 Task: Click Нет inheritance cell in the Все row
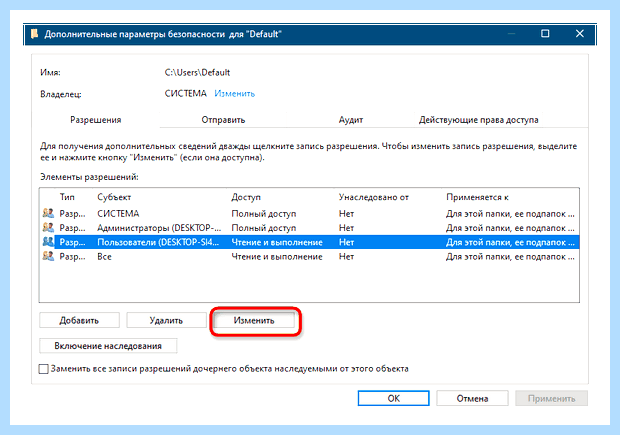(346, 257)
